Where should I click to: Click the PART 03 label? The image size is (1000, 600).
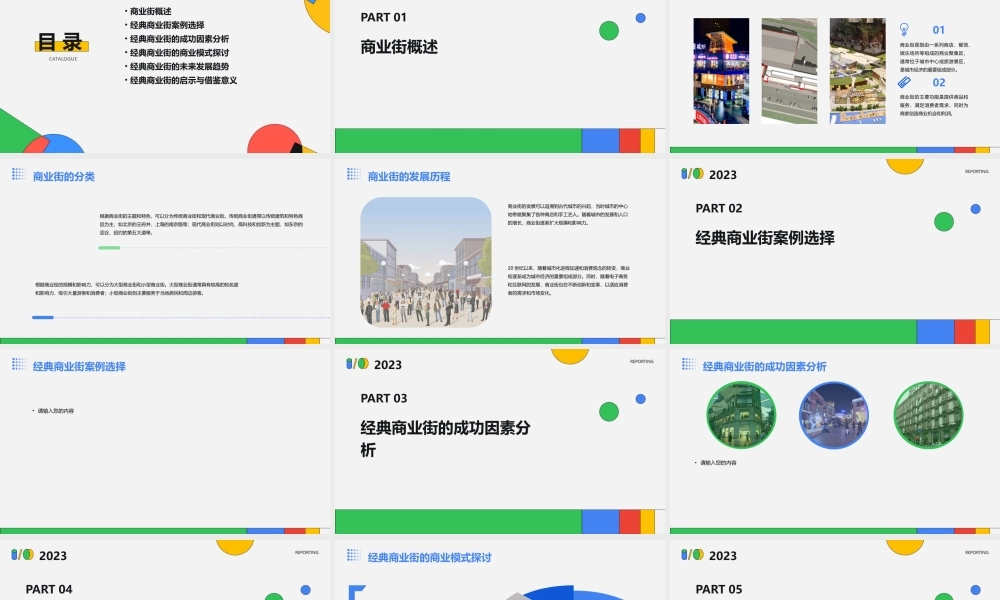383,399
